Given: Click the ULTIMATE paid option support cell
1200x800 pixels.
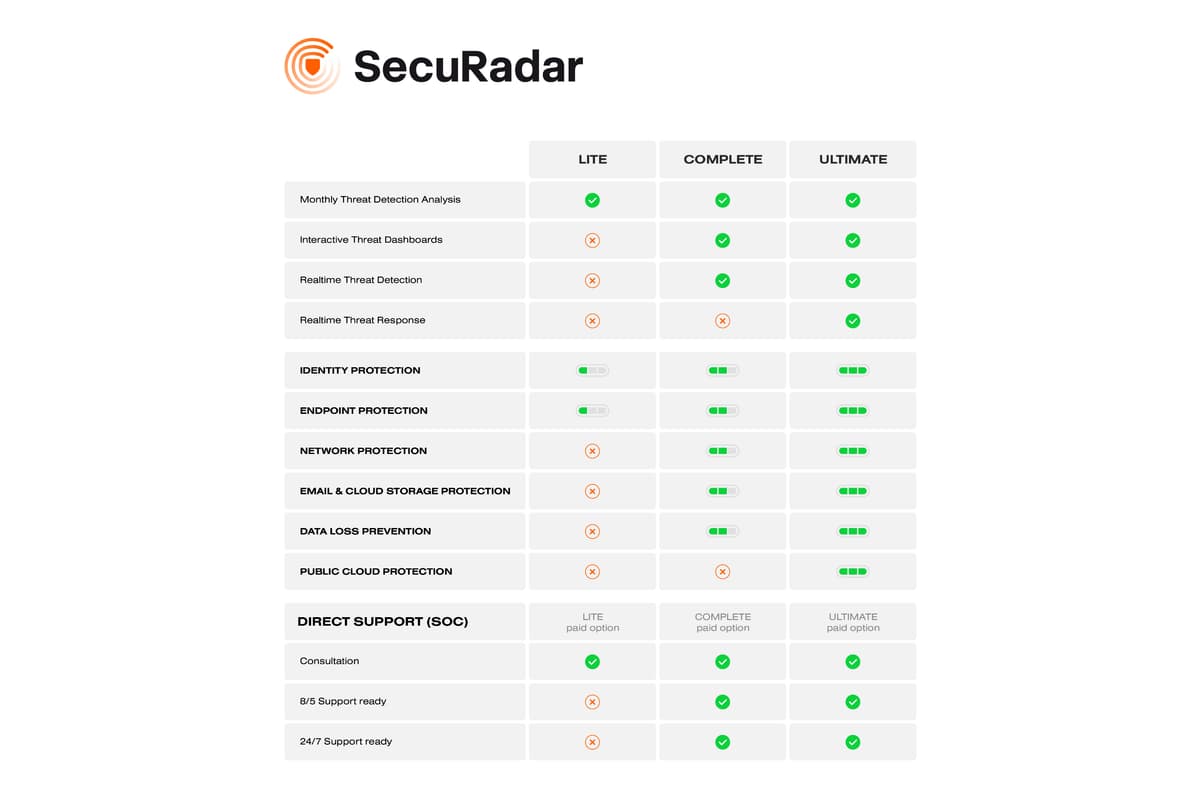Looking at the screenshot, I should click(853, 622).
